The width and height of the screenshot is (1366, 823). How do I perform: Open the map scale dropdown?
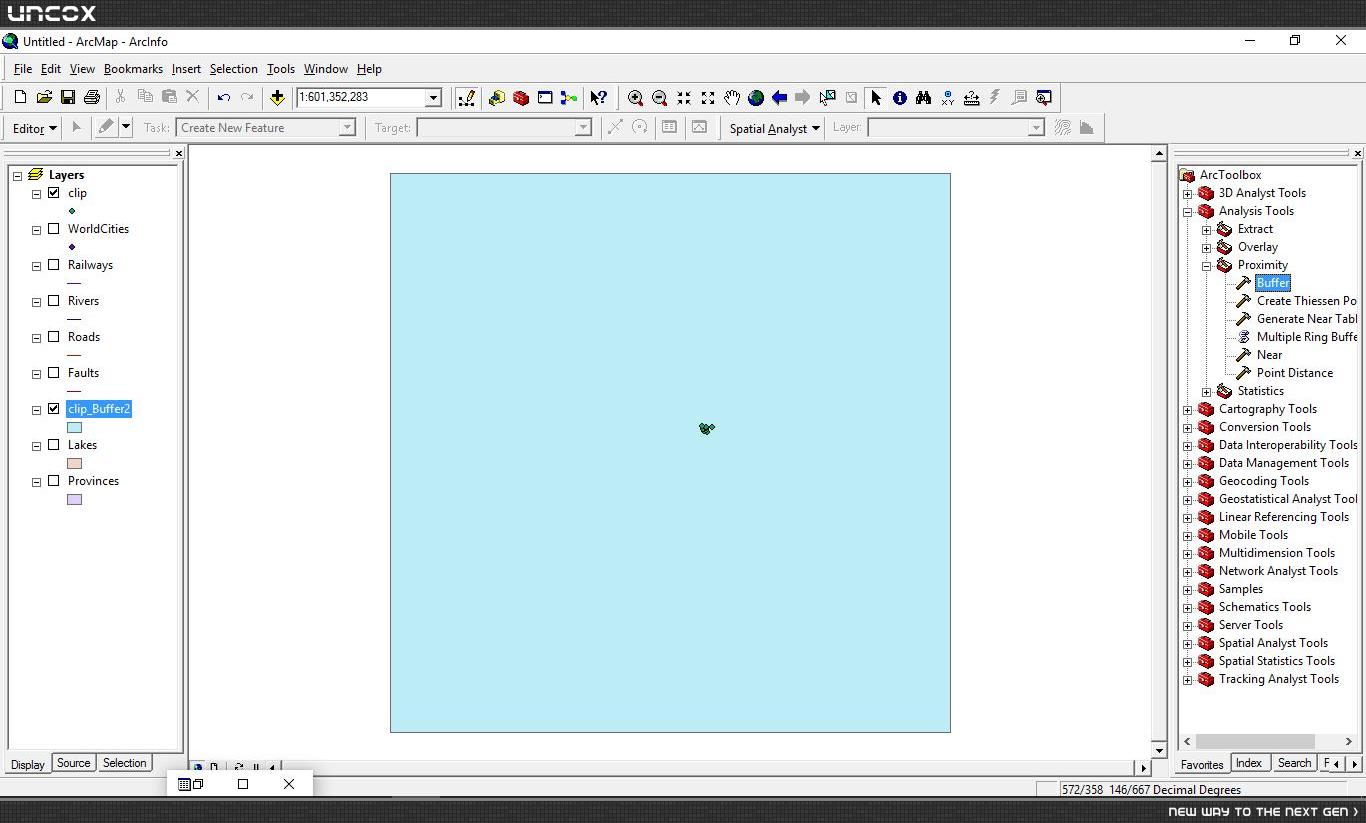(x=433, y=97)
